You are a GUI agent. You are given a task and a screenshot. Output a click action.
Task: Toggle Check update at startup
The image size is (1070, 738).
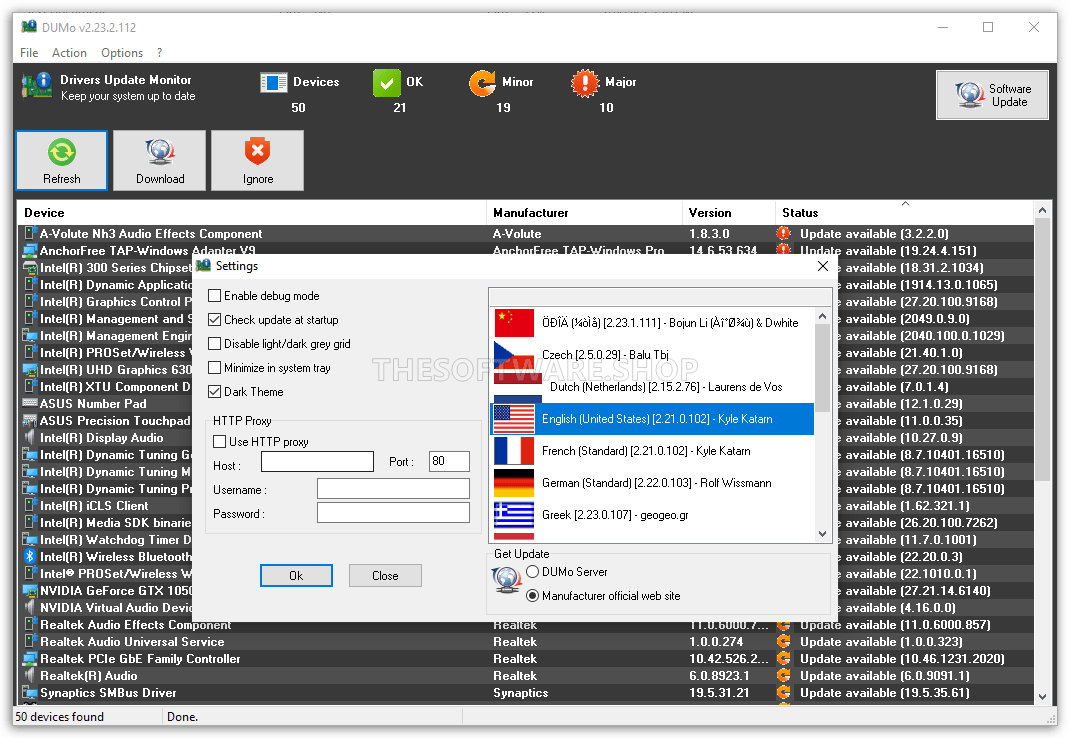coord(215,320)
